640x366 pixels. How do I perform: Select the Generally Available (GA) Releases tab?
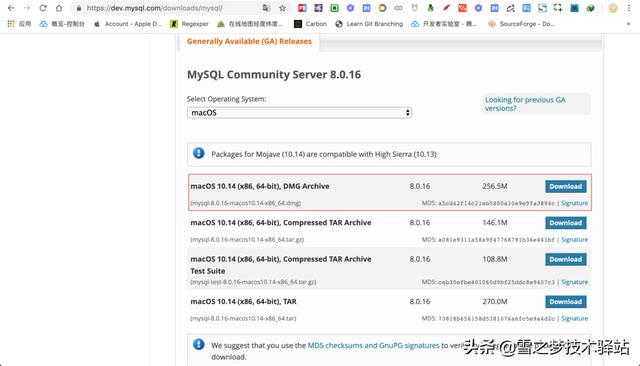pos(249,41)
